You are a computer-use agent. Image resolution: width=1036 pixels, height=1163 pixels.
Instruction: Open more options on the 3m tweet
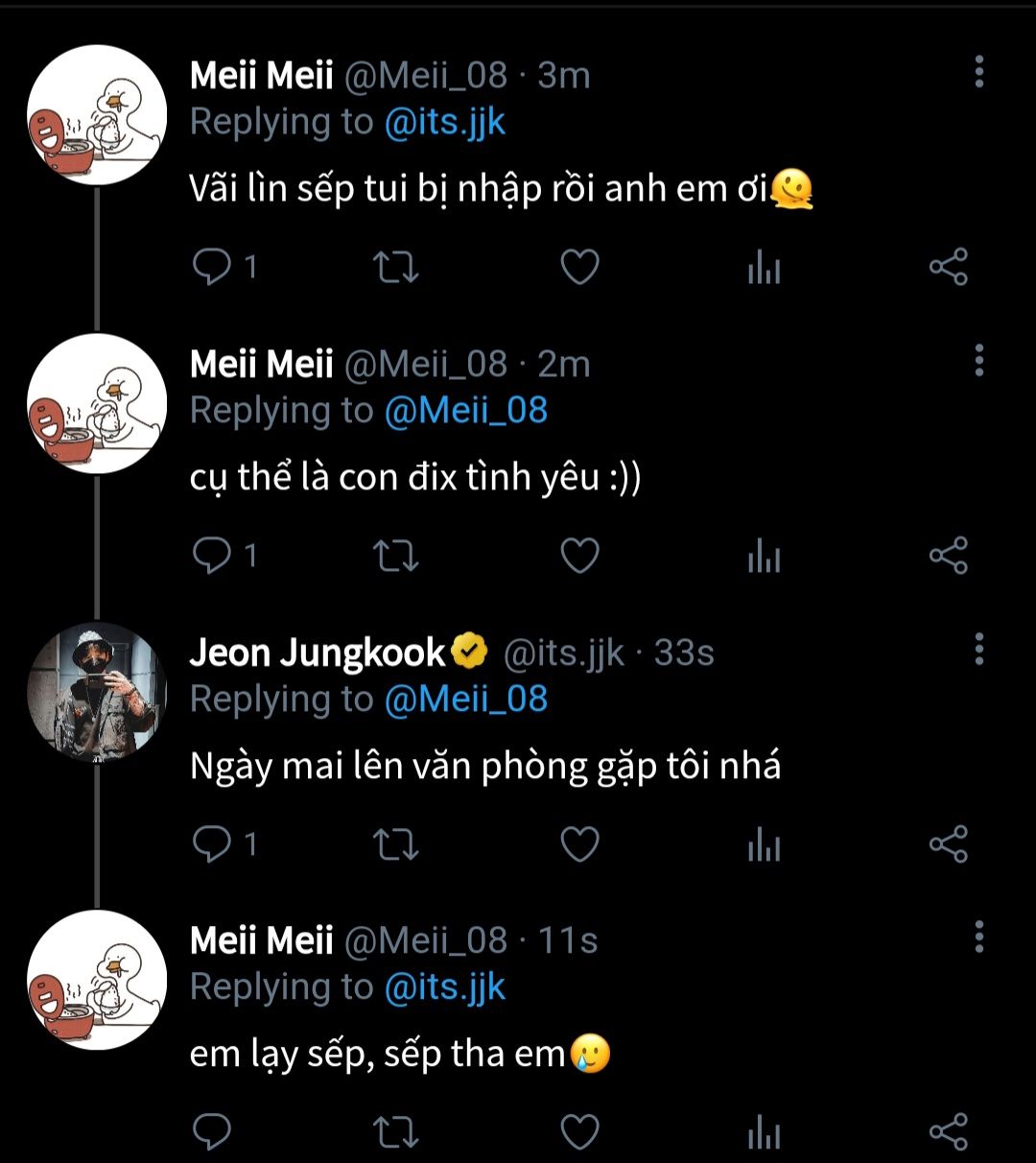click(x=978, y=72)
